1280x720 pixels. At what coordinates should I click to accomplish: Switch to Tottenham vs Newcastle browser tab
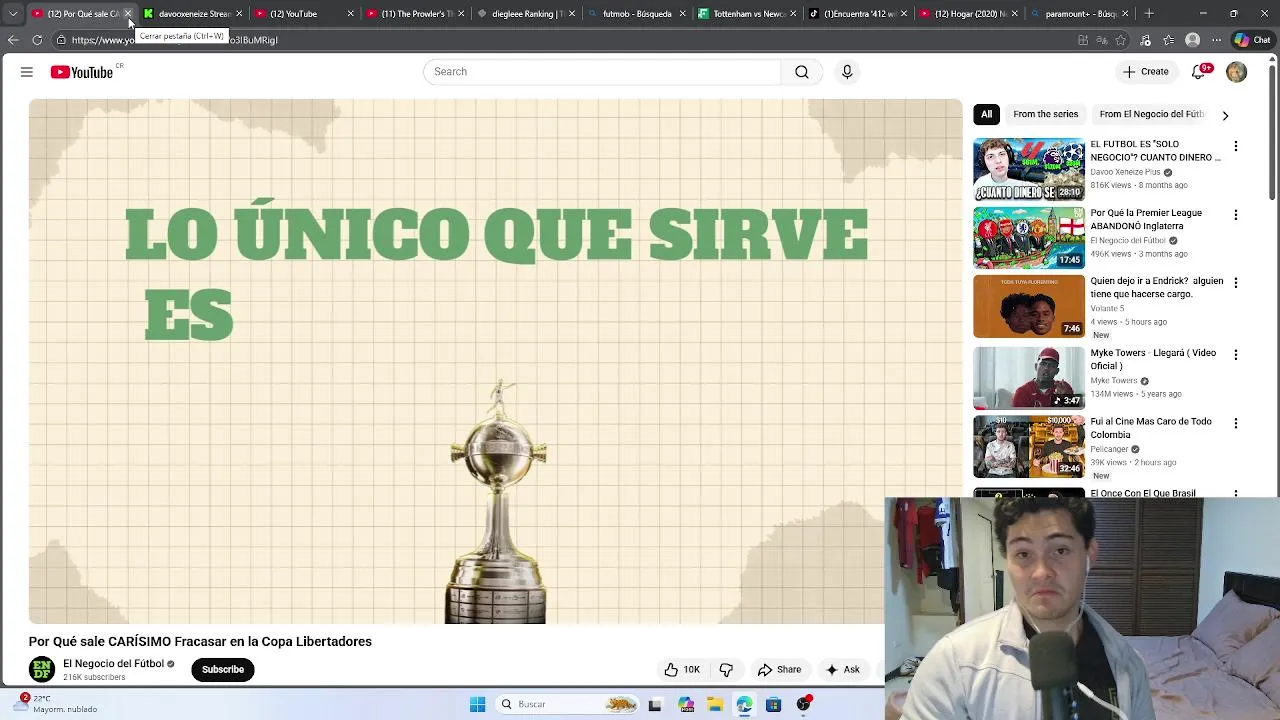click(x=747, y=14)
